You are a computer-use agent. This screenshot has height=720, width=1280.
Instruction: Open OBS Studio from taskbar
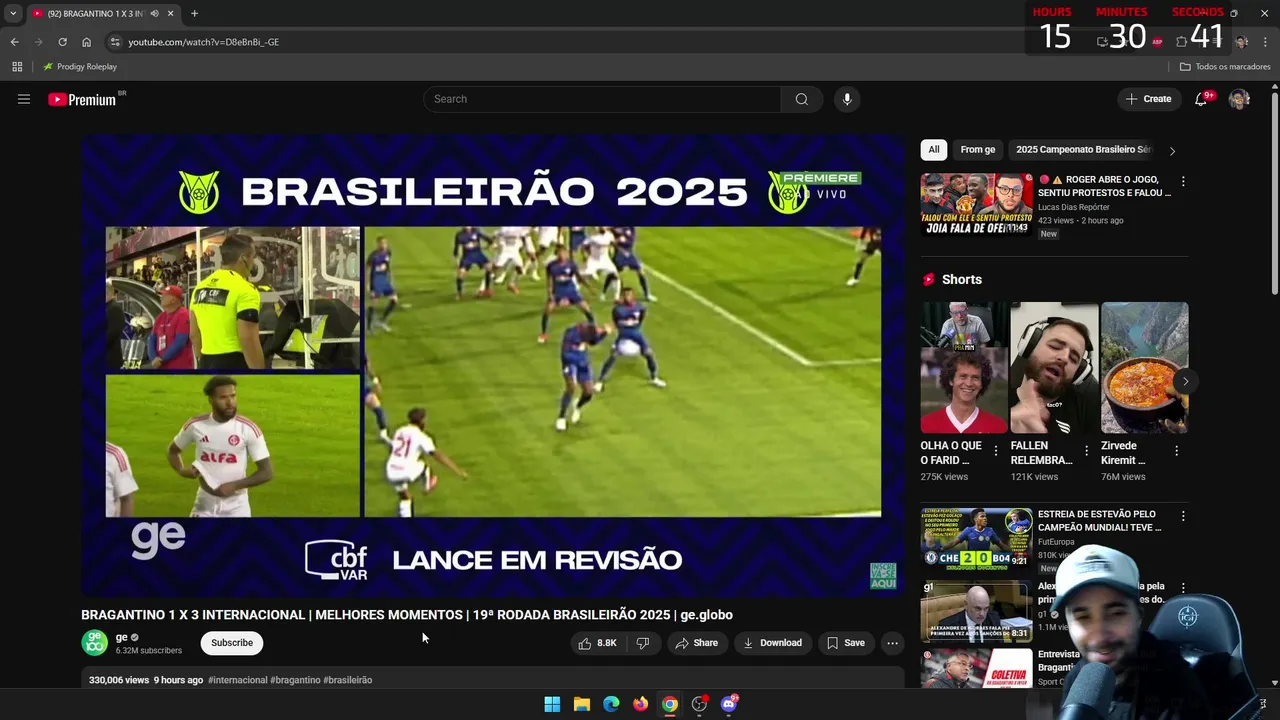coord(699,704)
